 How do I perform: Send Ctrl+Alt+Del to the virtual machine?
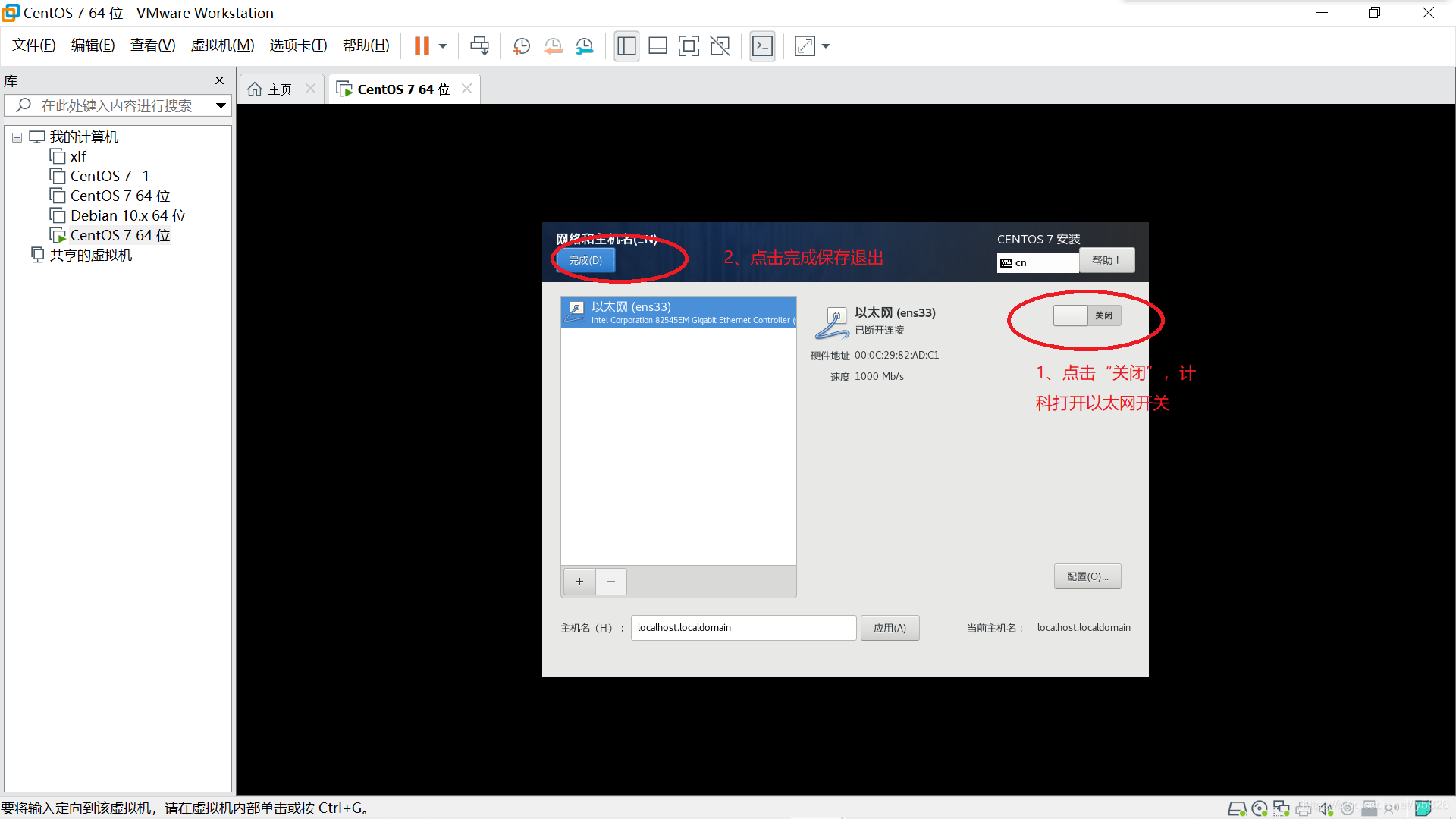pyautogui.click(x=479, y=46)
